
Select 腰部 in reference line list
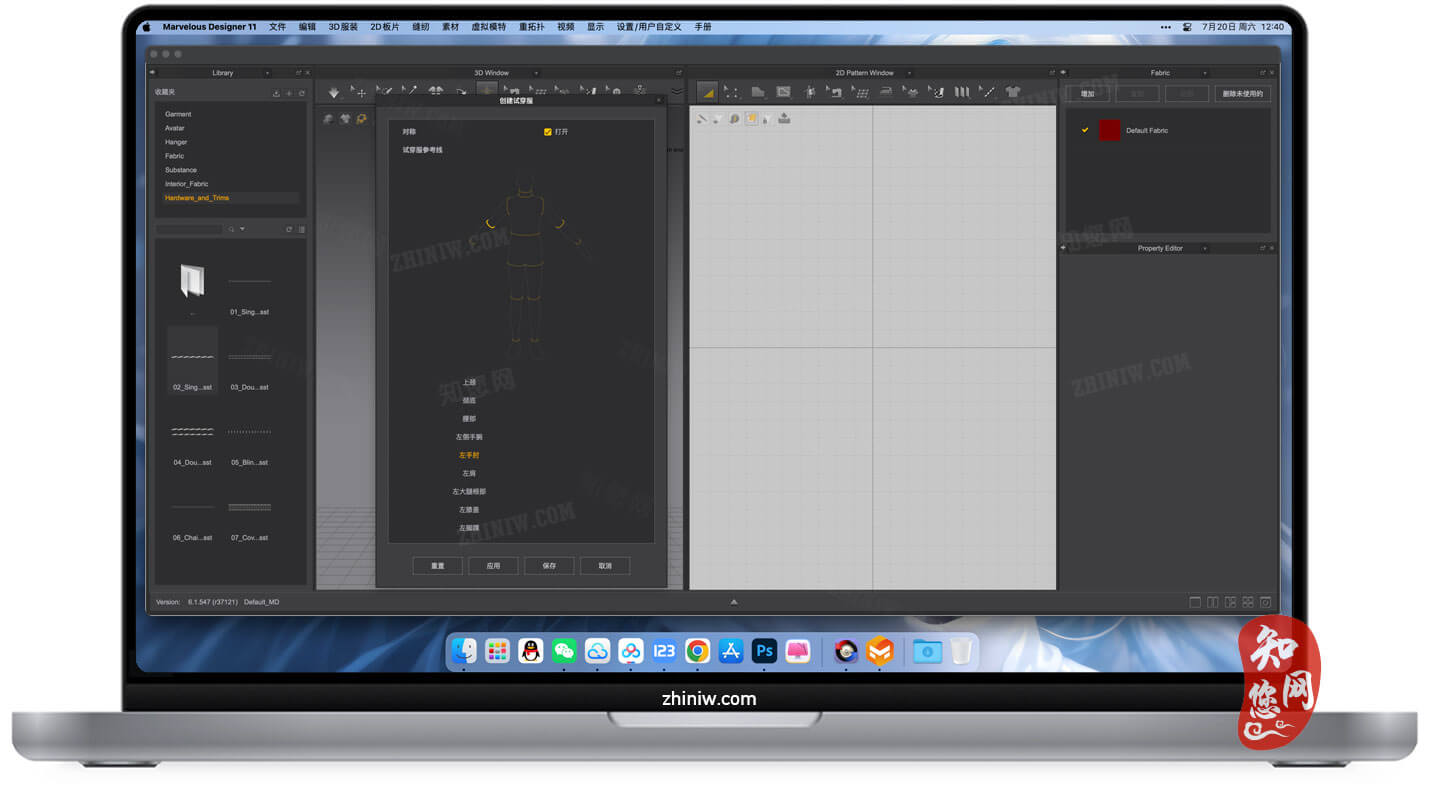469,419
